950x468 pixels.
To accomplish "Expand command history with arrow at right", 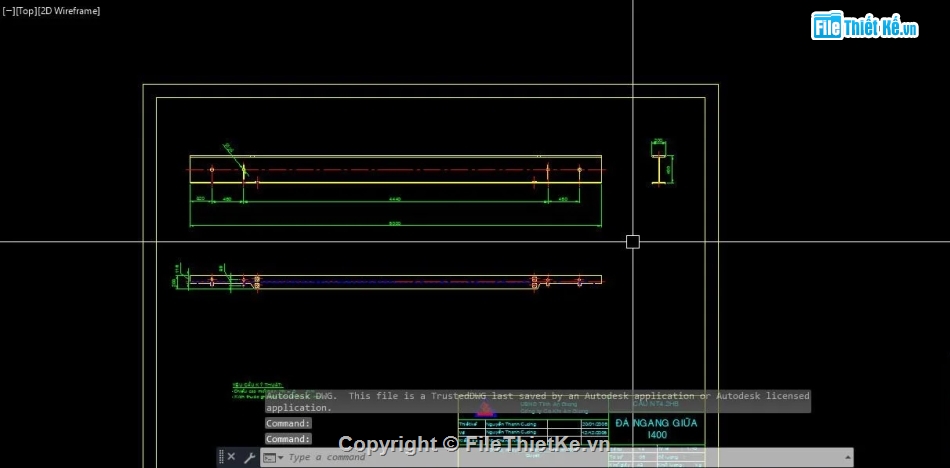I will 848,457.
